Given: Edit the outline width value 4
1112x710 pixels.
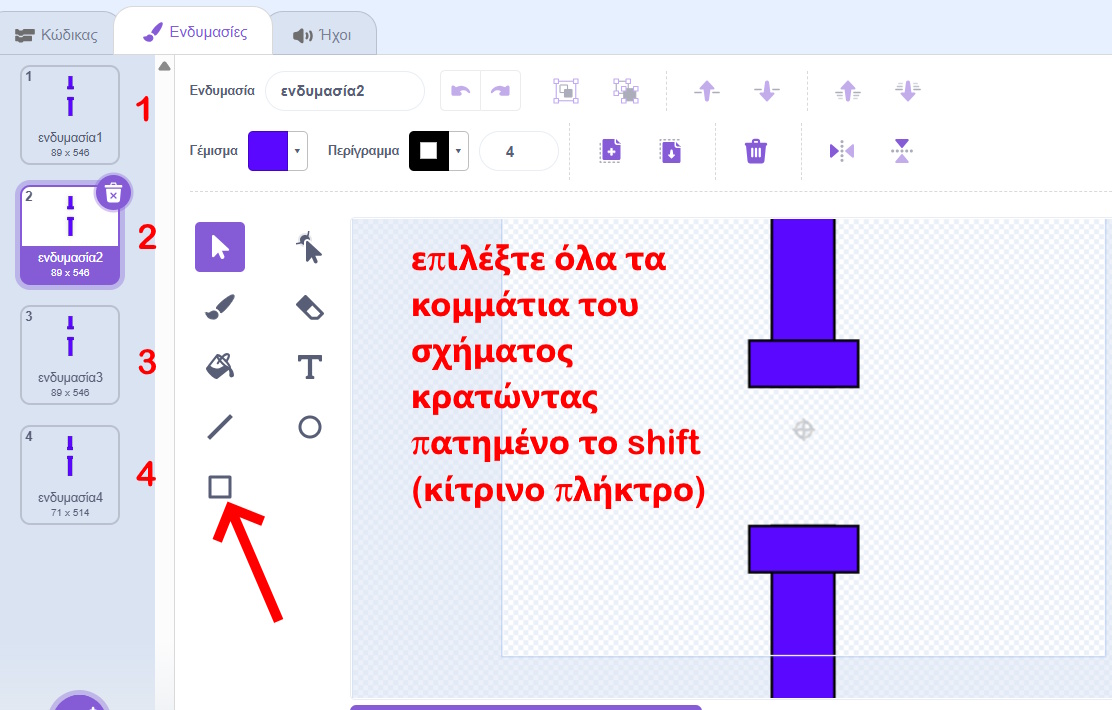Looking at the screenshot, I should [519, 151].
